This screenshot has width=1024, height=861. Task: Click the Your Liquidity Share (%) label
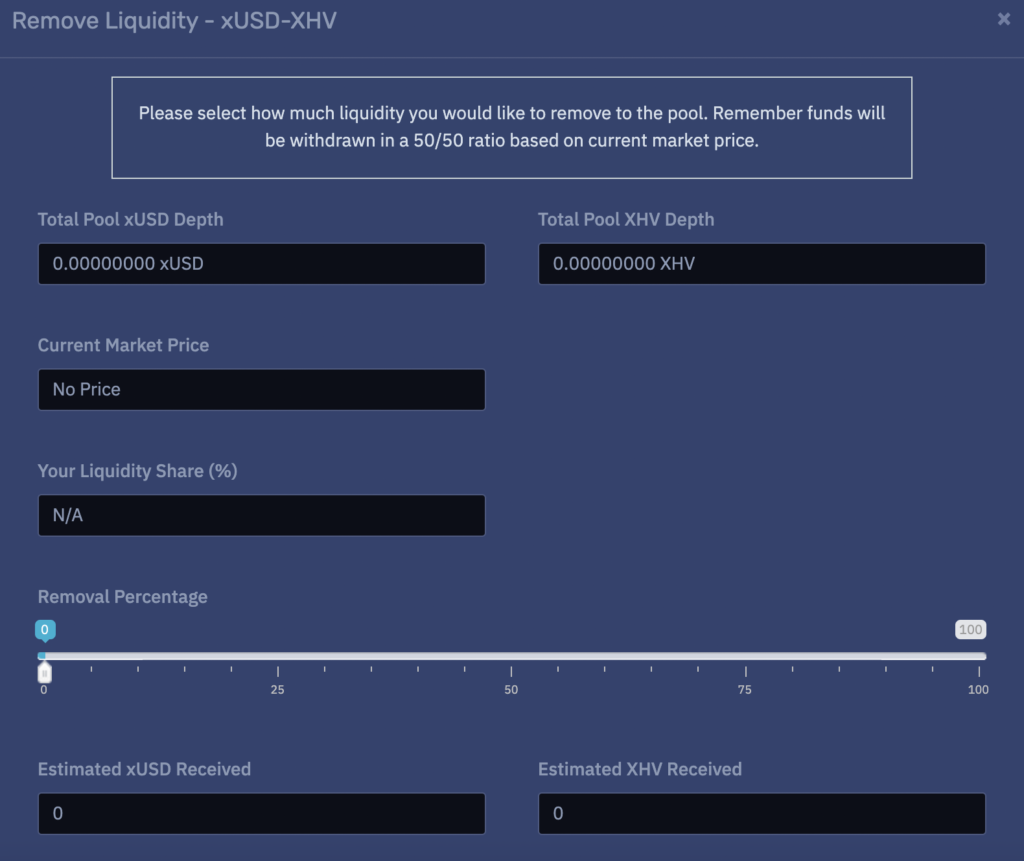coord(138,471)
